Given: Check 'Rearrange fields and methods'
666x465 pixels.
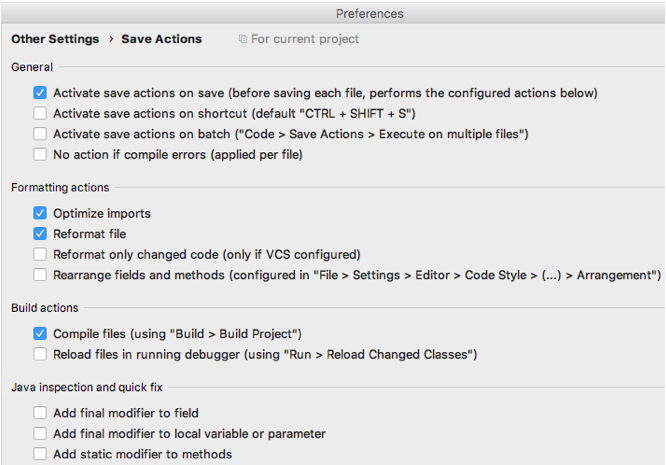Looking at the screenshot, I should point(40,275).
